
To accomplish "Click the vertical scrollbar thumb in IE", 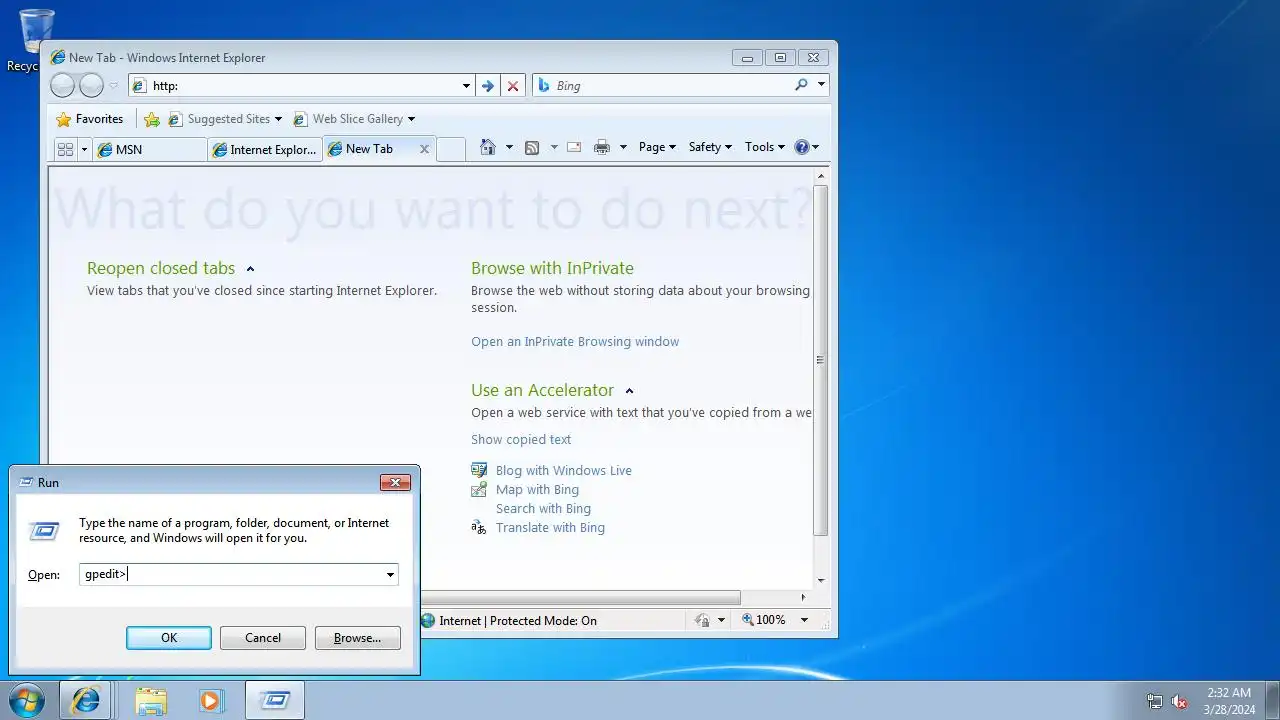I will point(821,360).
